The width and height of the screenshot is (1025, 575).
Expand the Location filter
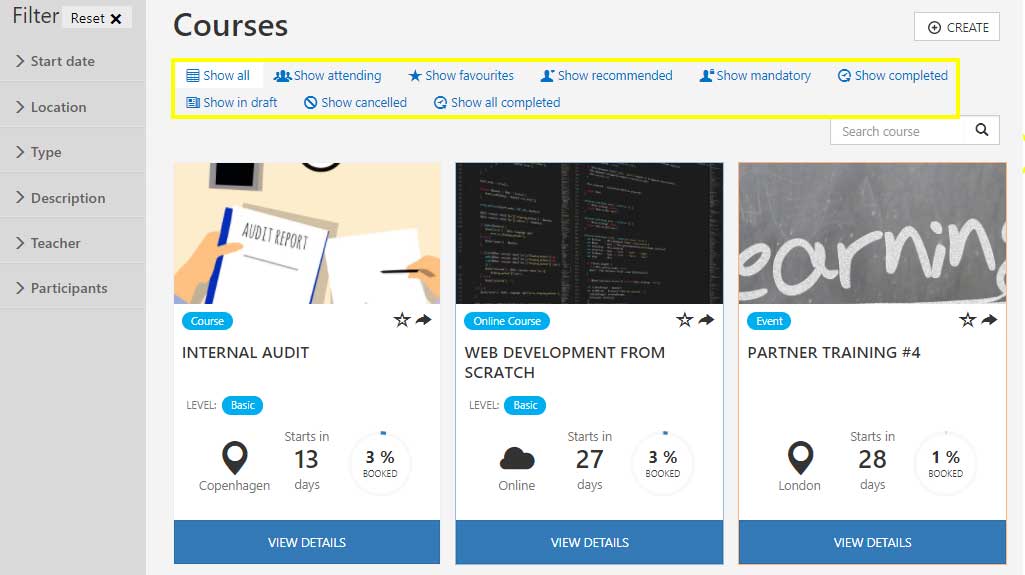click(58, 107)
